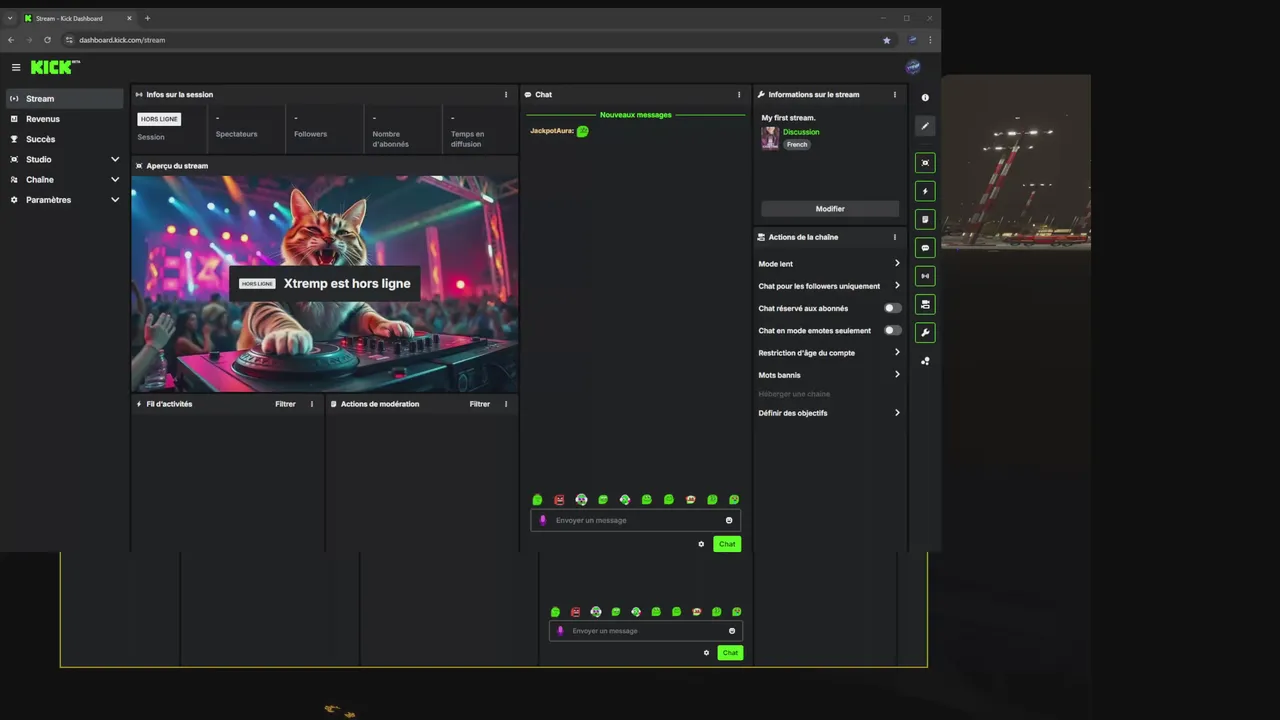
Task: Focus message field in lower duplicate window
Action: tap(646, 631)
